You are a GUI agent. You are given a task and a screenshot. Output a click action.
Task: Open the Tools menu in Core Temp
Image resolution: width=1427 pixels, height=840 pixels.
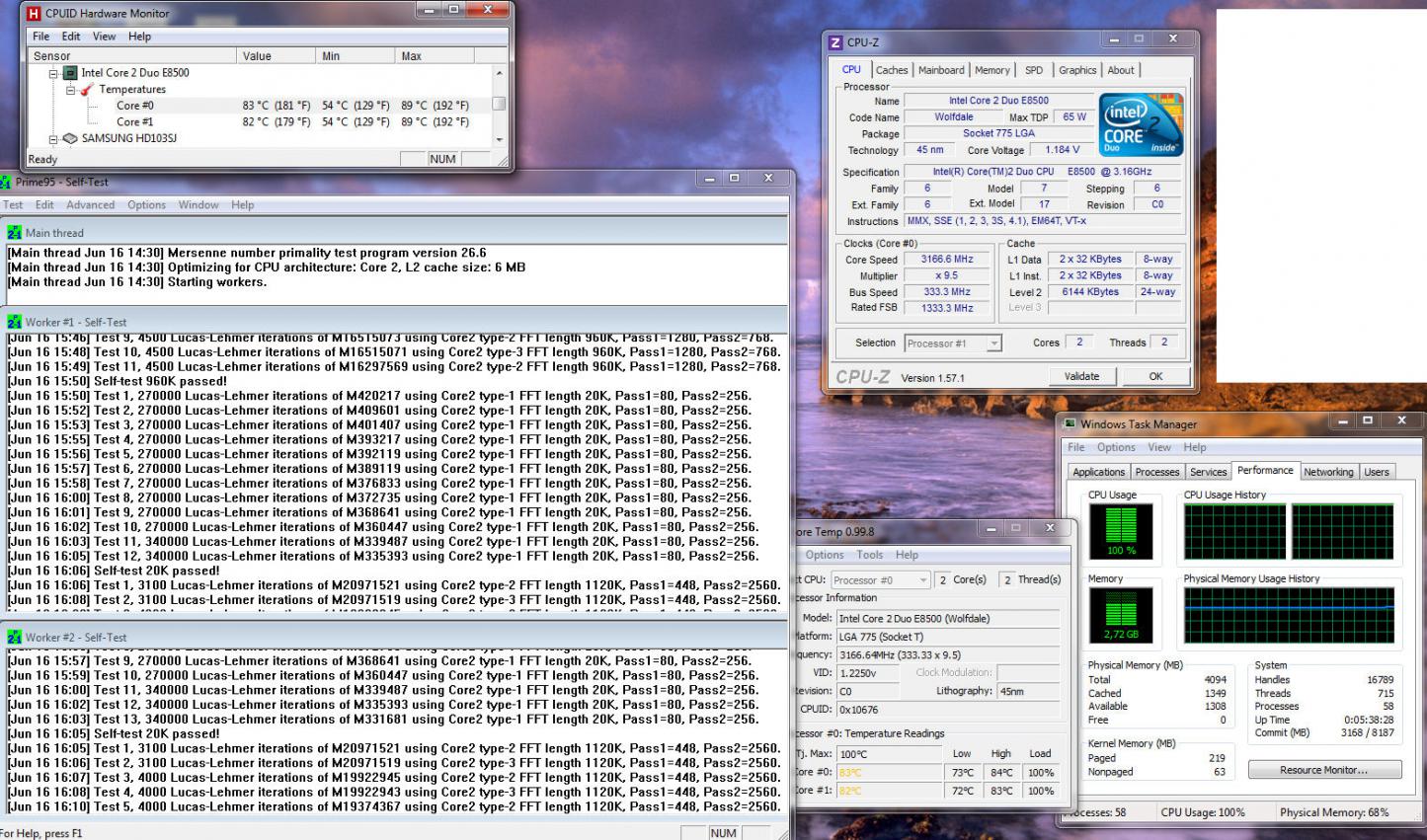[x=870, y=555]
